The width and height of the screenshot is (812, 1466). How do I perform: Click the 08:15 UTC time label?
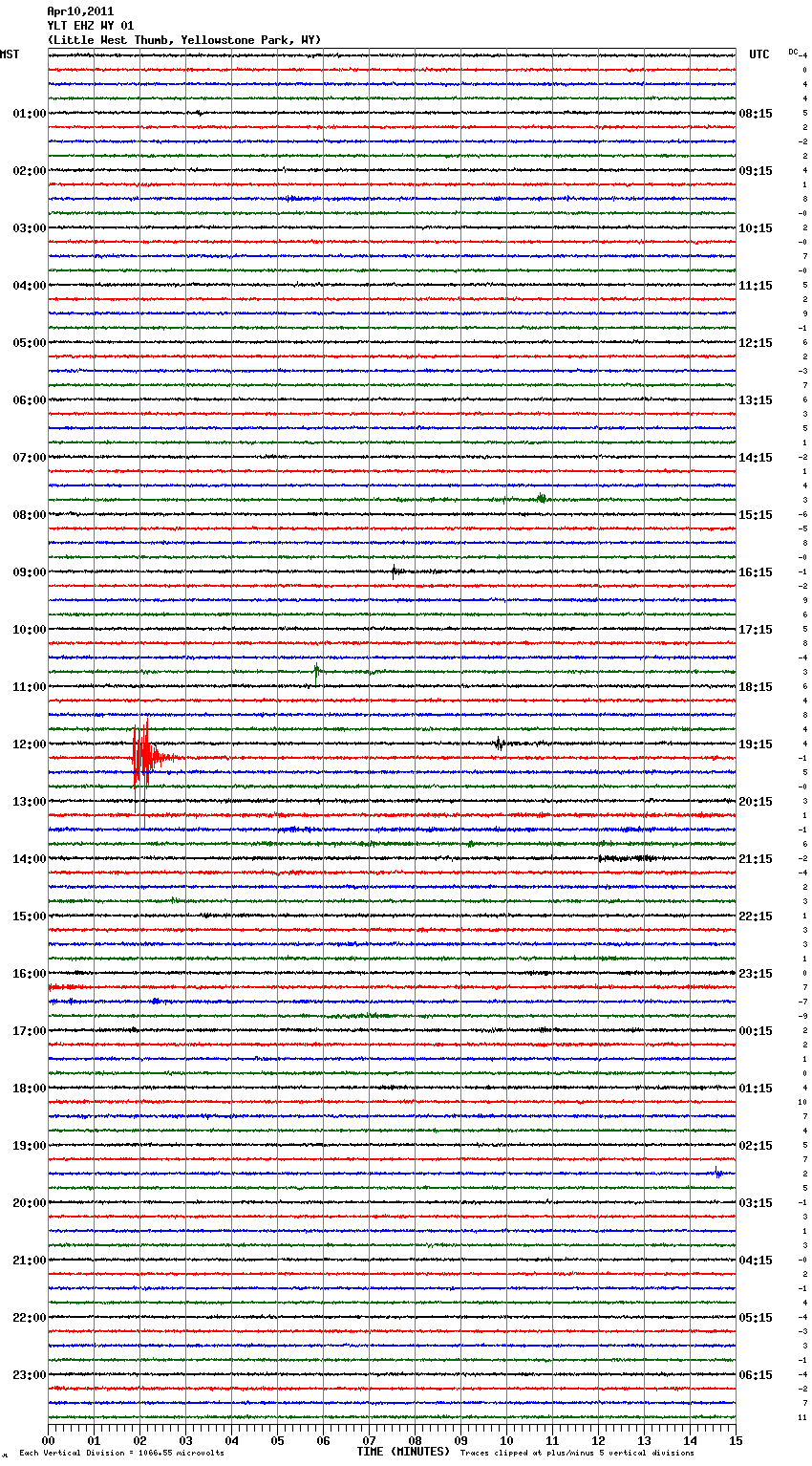coord(756,114)
